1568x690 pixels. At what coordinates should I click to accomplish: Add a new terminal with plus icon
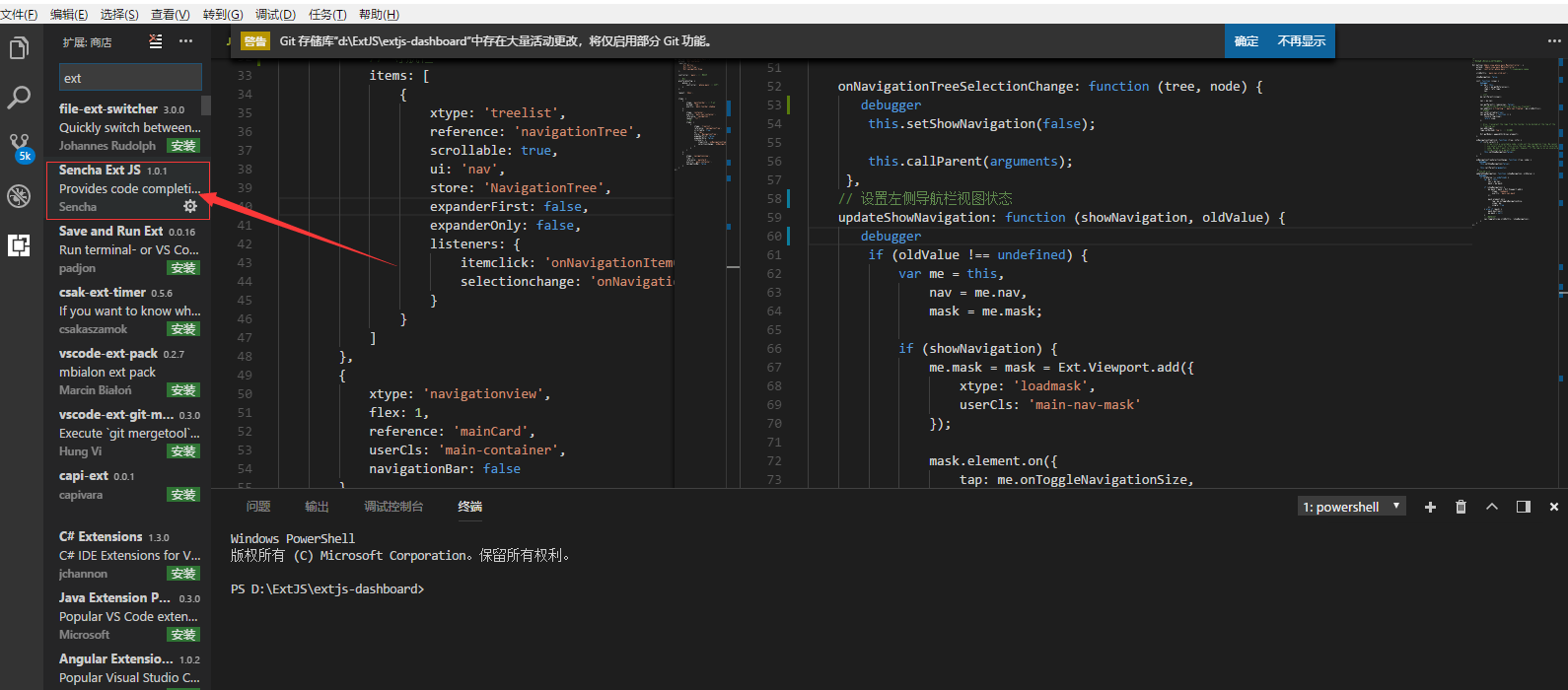(x=1430, y=507)
